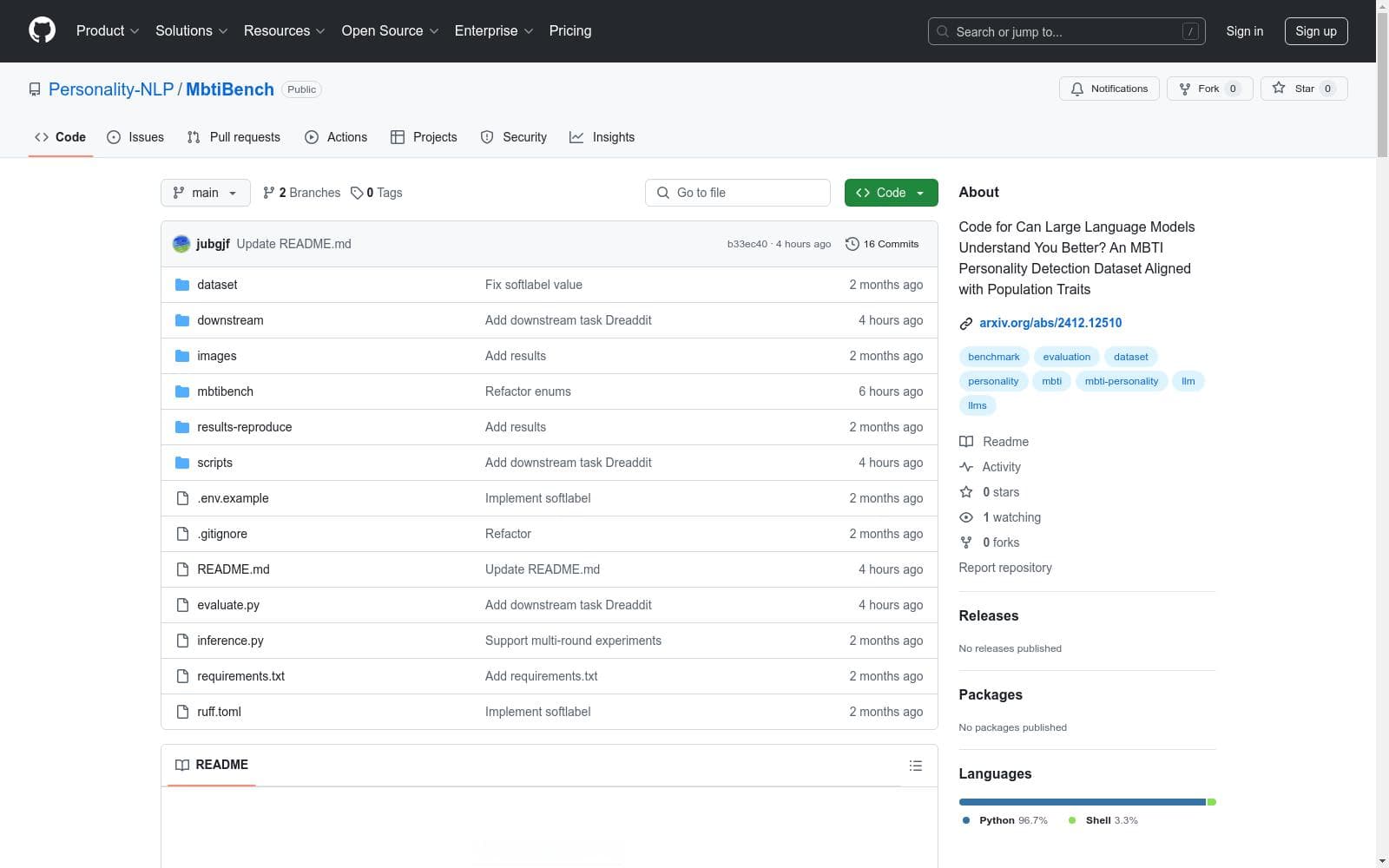Click the benchmark topic tag
1389x868 pixels.
point(994,357)
